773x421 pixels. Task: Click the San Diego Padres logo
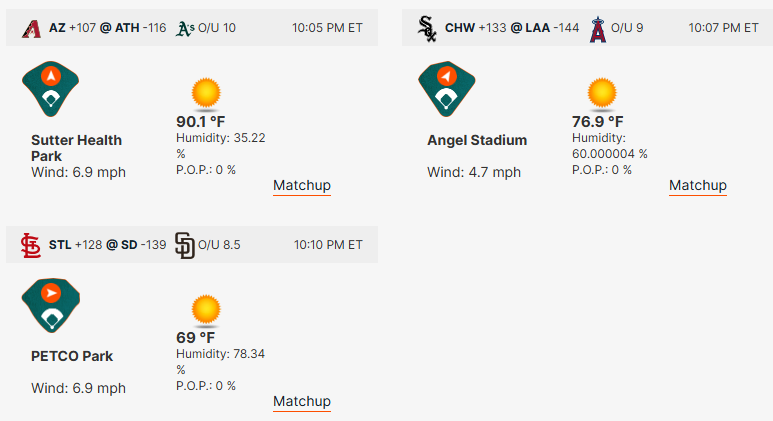tap(185, 246)
